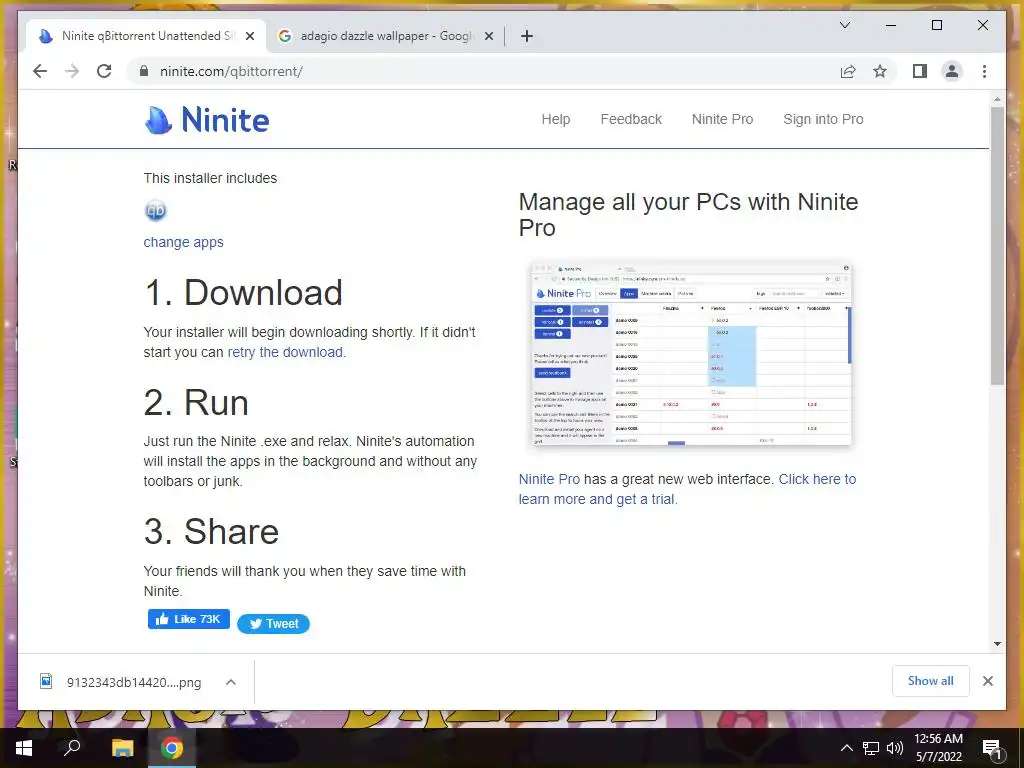This screenshot has height=768, width=1024.
Task: Open the Windows Start menu
Action: click(x=24, y=748)
